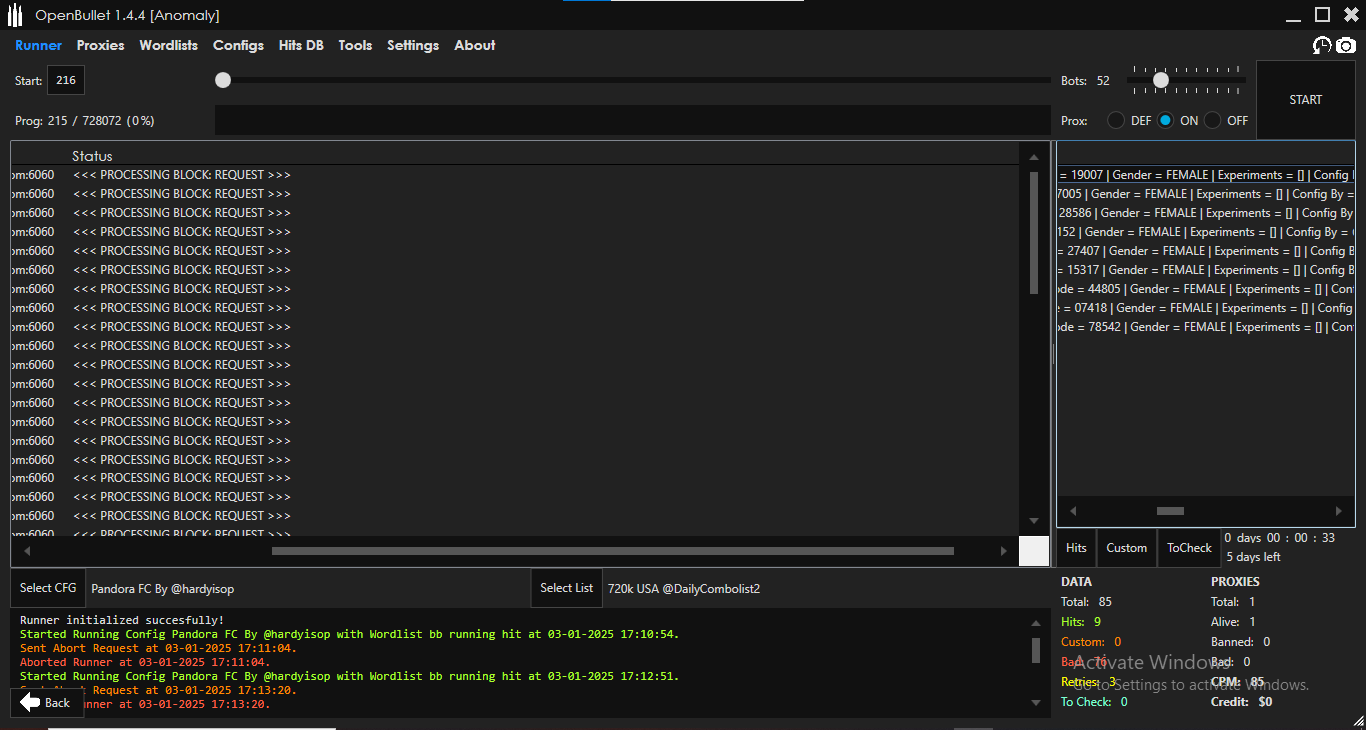Viewport: 1366px width, 730px height.
Task: Open the Tools menu
Action: 355,45
